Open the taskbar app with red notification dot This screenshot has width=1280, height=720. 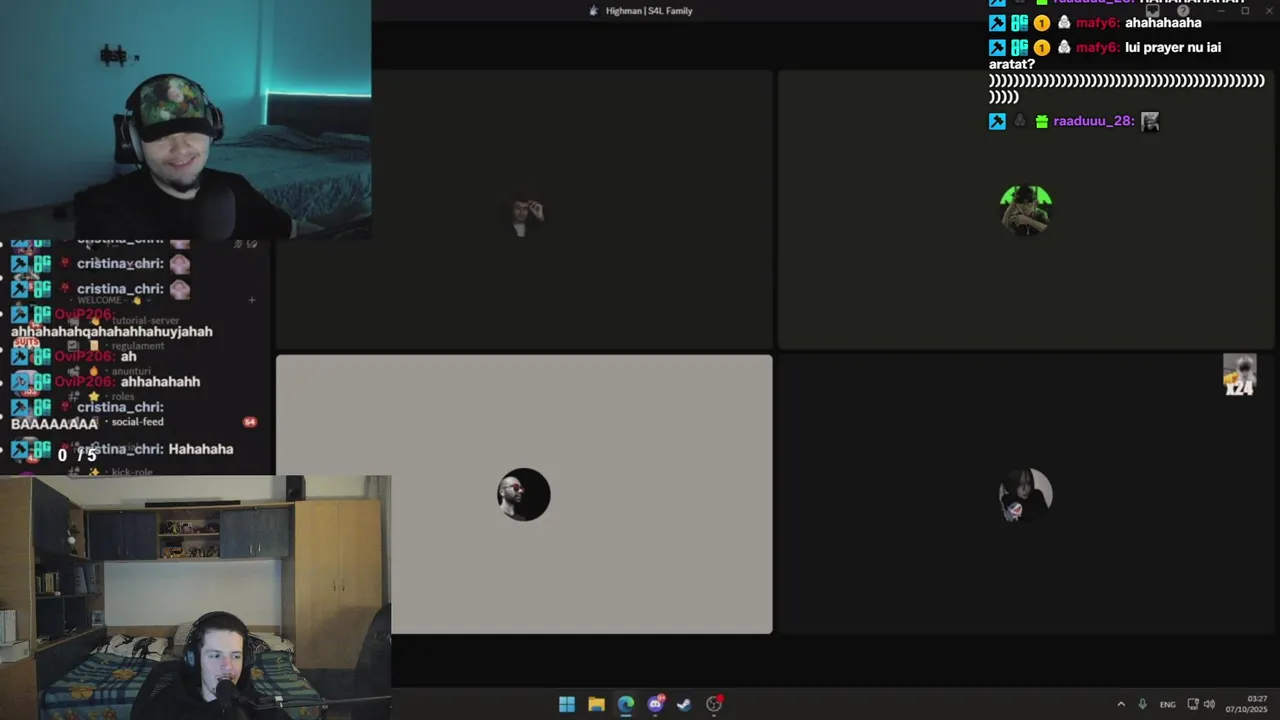[714, 704]
